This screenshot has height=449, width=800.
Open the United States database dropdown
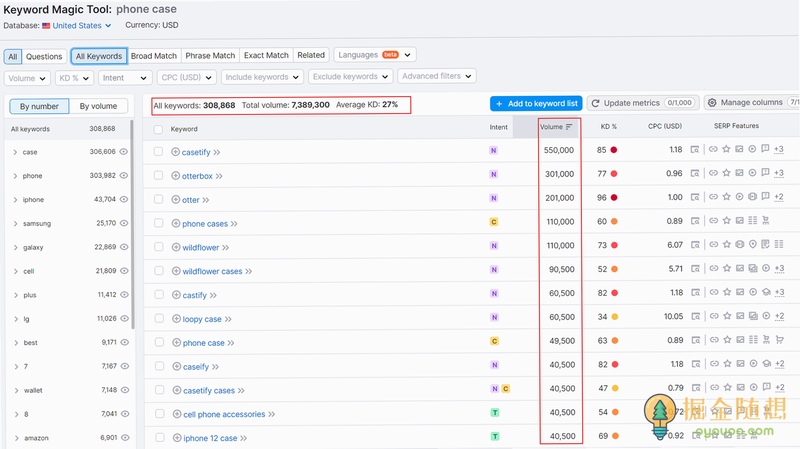click(77, 26)
